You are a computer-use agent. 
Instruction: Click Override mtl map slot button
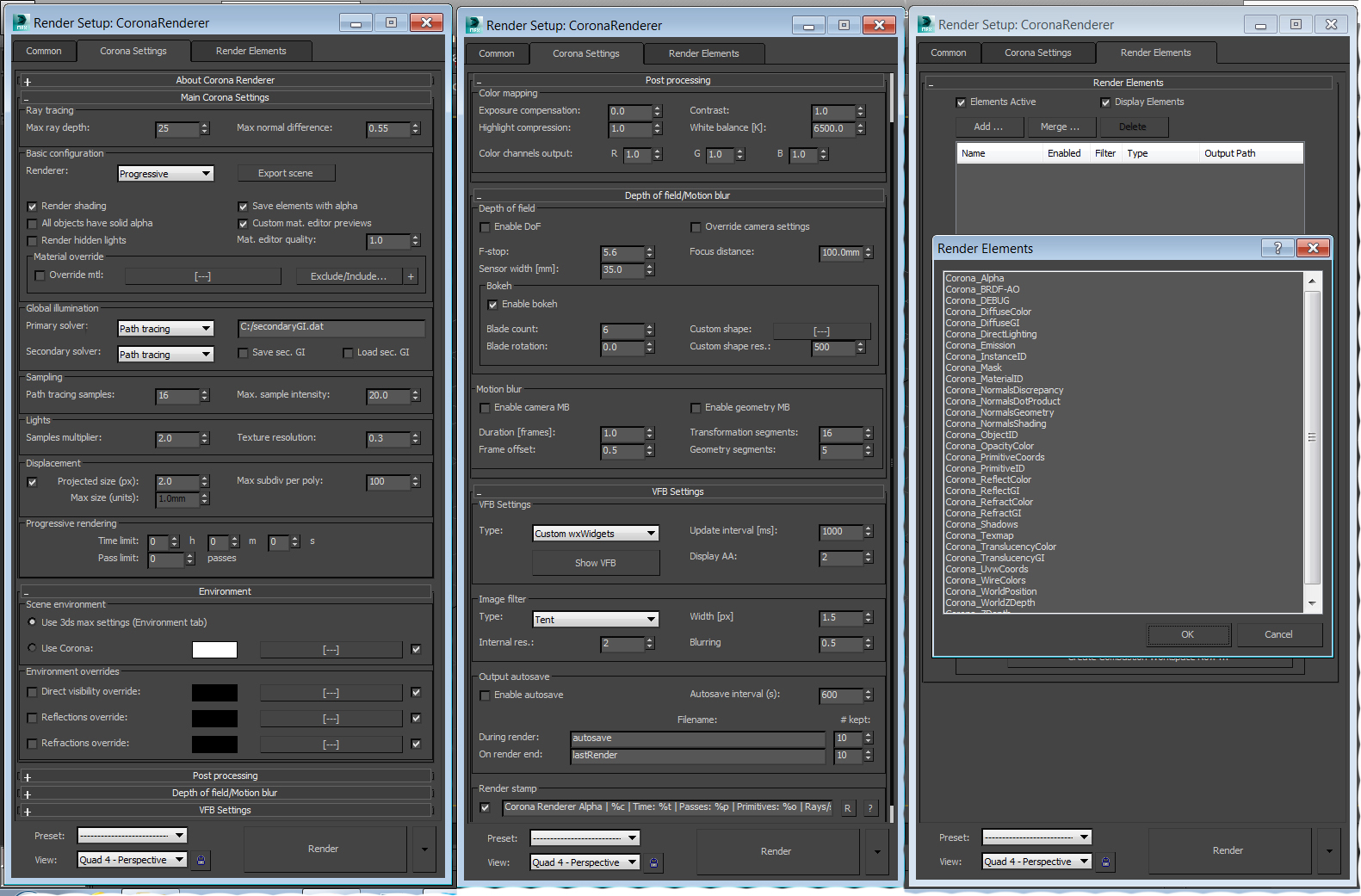point(203,276)
